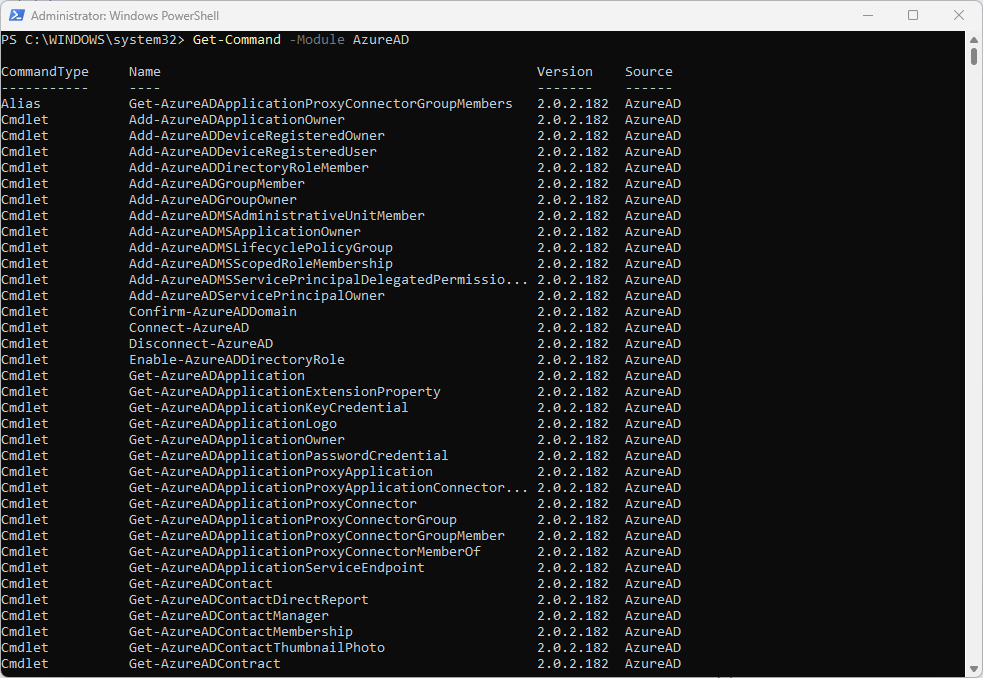Click the 'Name' column header
The image size is (983, 678).
coord(145,72)
